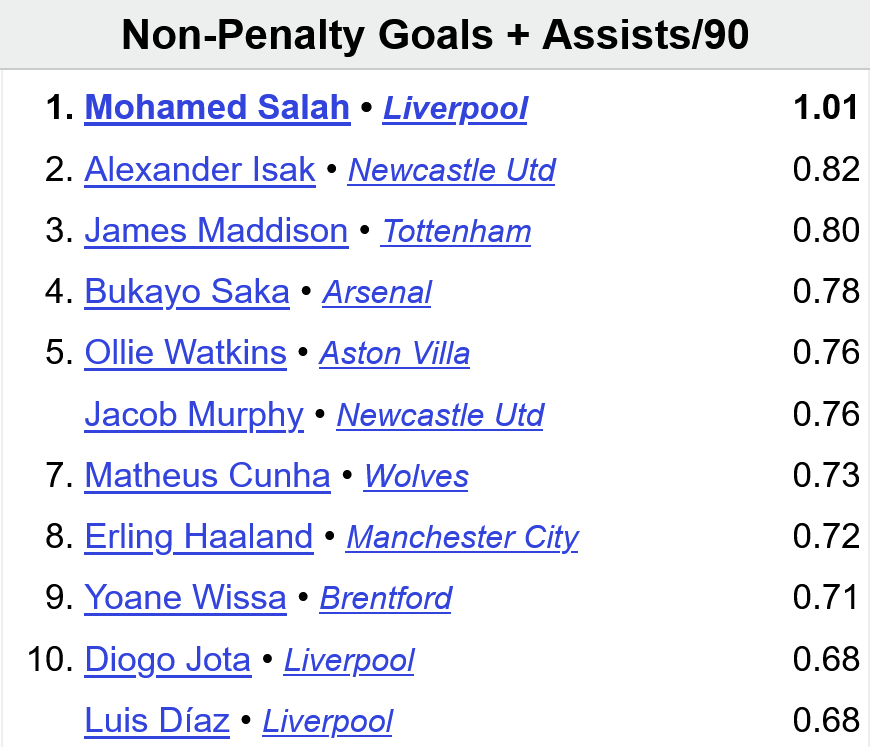870x747 pixels.
Task: Open Liverpool link beside Mohamed Salah
Action: click(456, 108)
